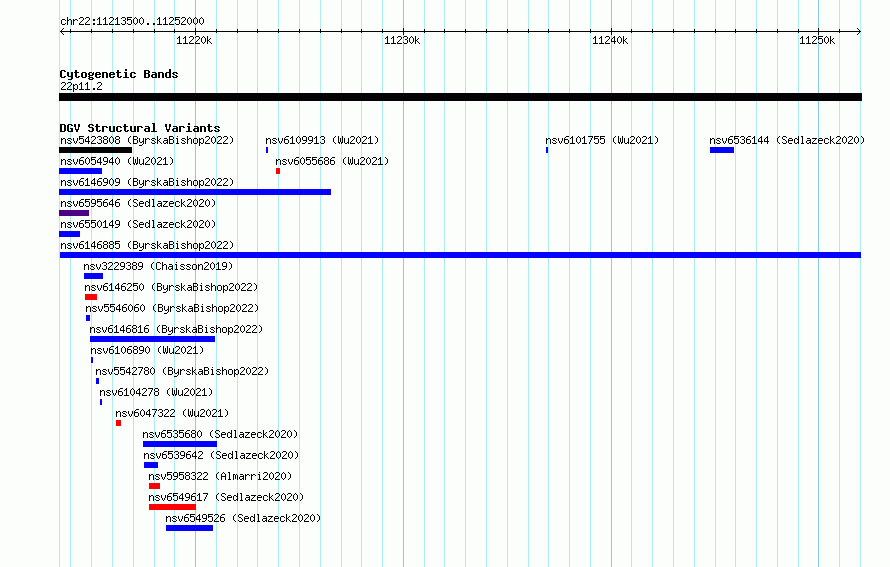890x567 pixels.
Task: Select the black nsv5423808 variant bar
Action: click(95, 150)
